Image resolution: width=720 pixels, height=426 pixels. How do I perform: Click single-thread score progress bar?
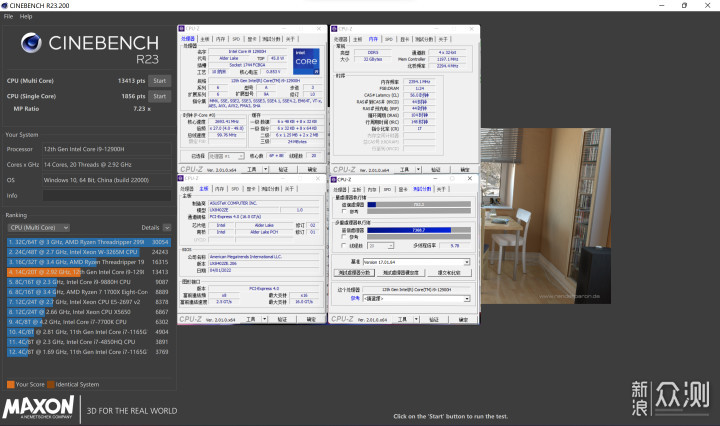[x=419, y=204]
